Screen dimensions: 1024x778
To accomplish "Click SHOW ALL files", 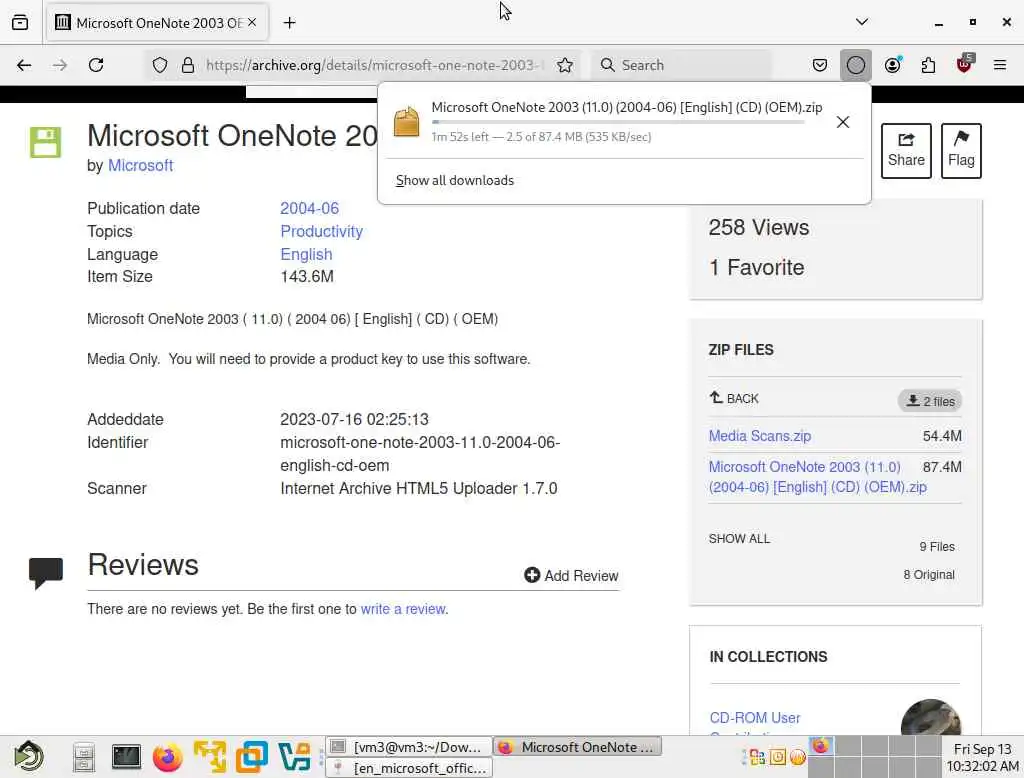I will click(739, 538).
